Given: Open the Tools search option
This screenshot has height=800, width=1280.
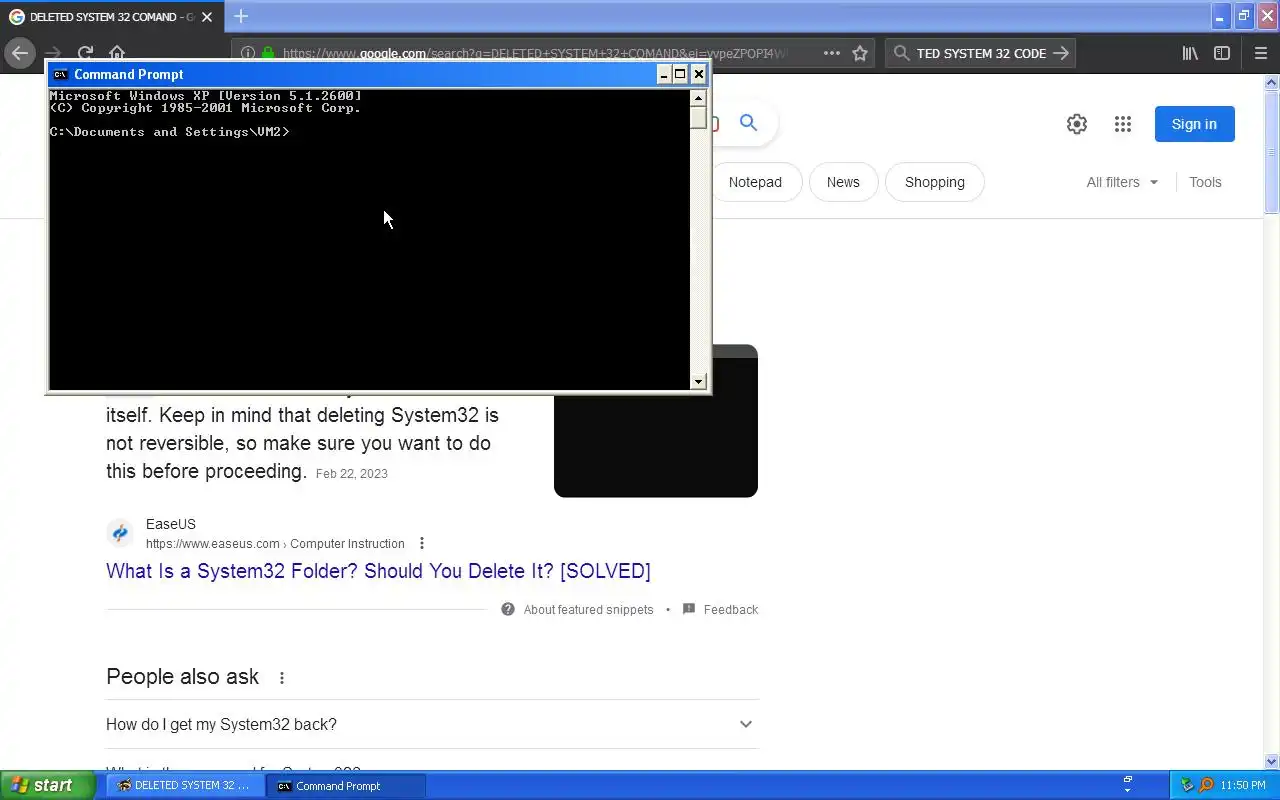Looking at the screenshot, I should point(1205,182).
